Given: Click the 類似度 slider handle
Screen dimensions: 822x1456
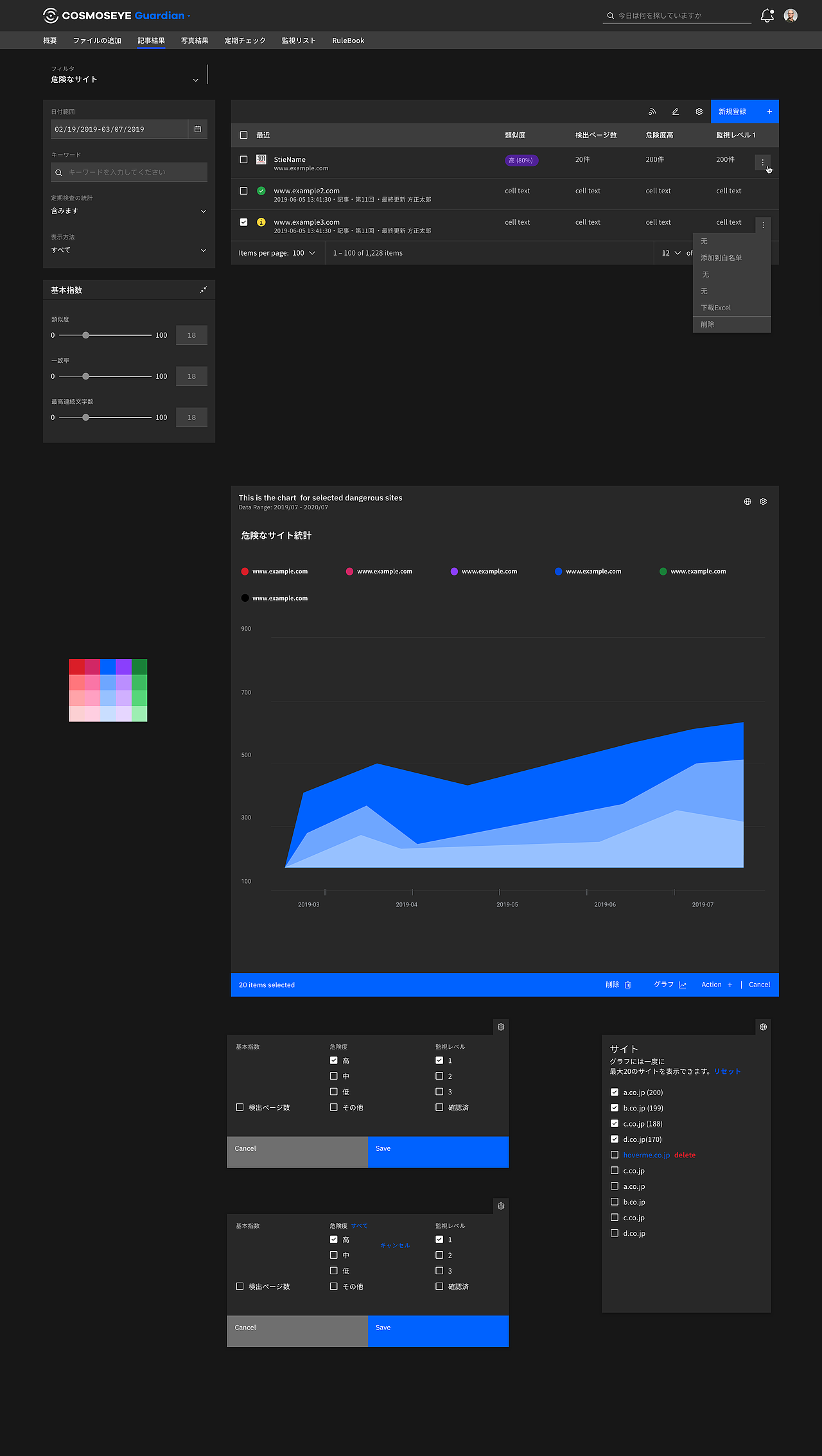Looking at the screenshot, I should click(x=86, y=335).
